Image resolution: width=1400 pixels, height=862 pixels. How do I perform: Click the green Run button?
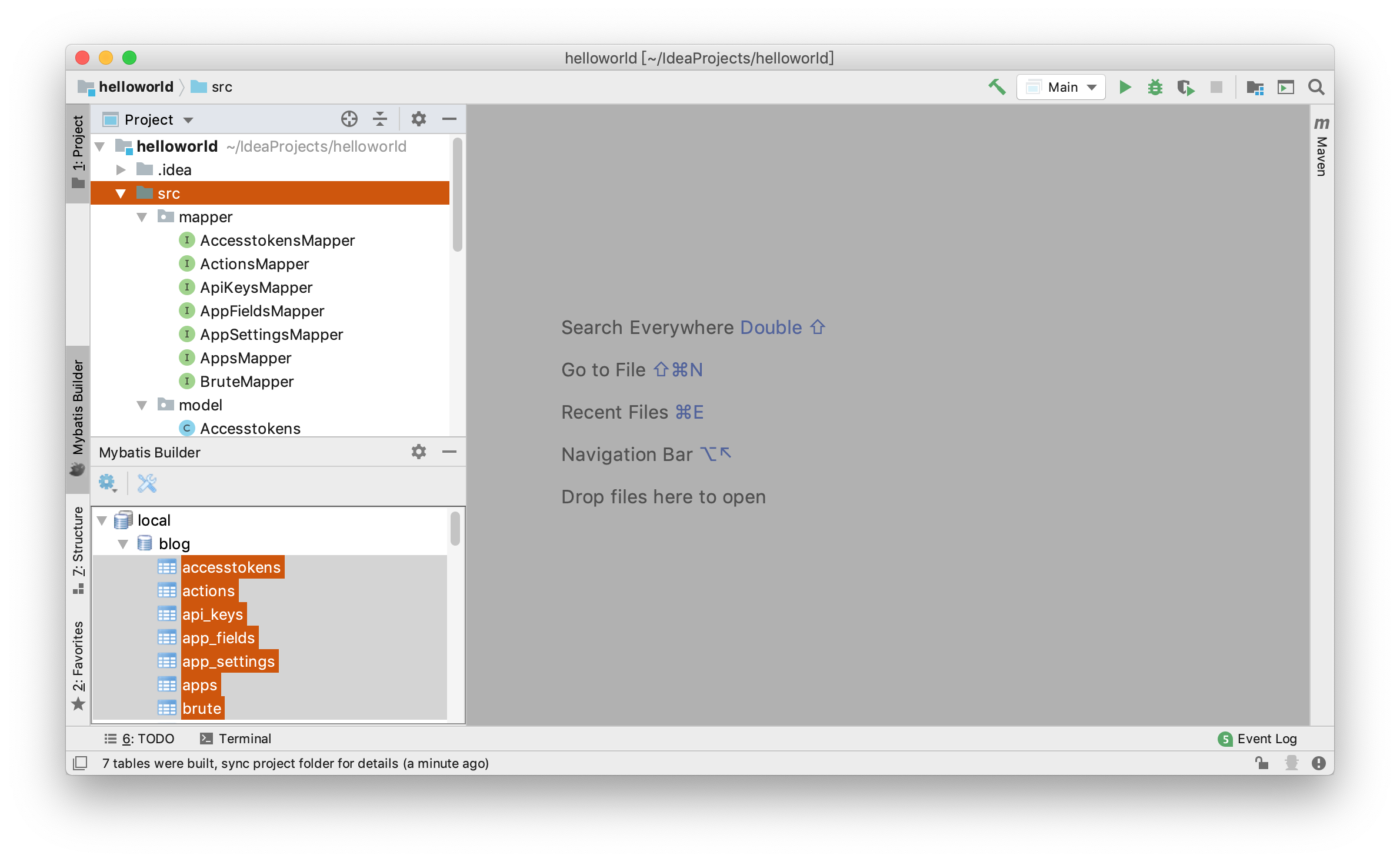click(1125, 88)
